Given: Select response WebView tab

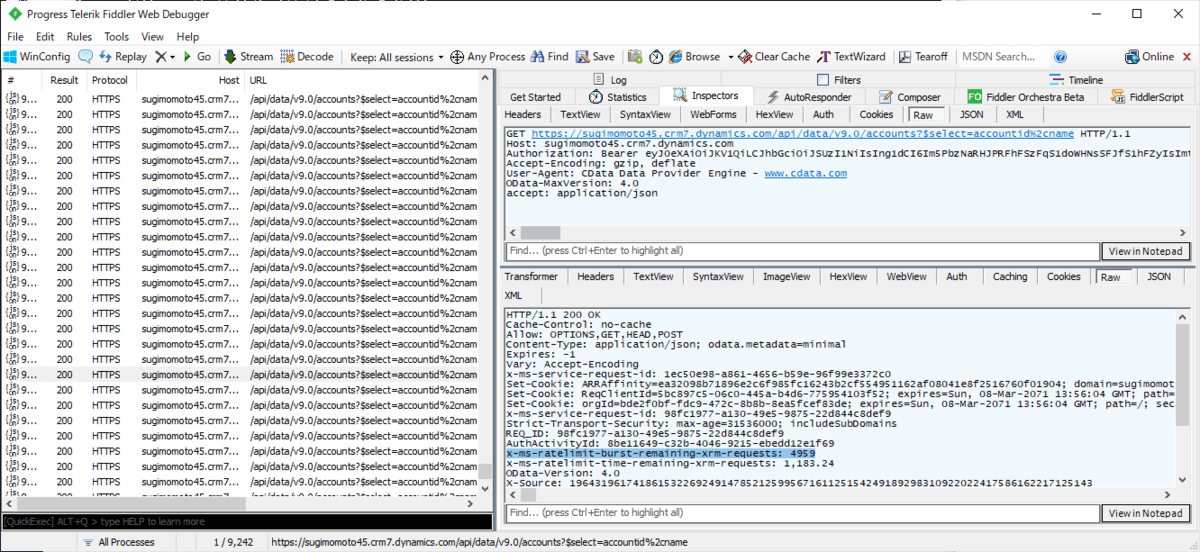Looking at the screenshot, I should 906,277.
